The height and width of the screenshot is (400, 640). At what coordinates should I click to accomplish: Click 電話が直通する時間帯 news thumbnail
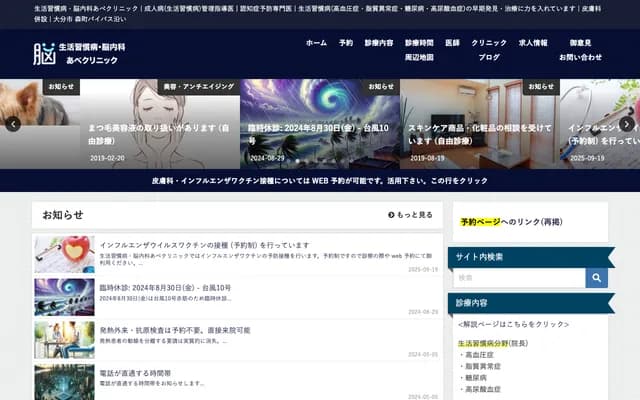click(x=64, y=382)
